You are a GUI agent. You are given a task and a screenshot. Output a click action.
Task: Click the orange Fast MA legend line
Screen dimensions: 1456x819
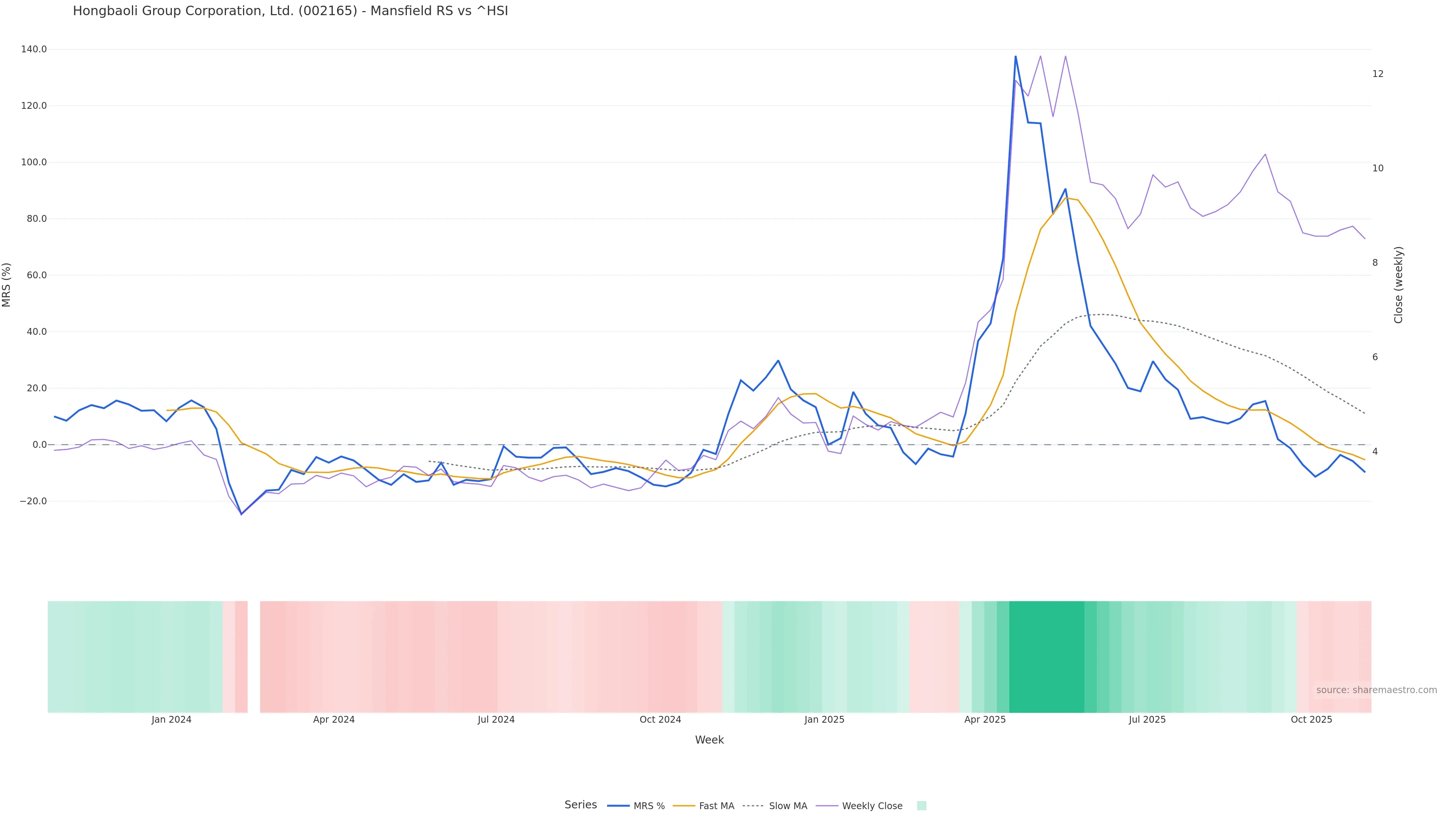coord(684,806)
